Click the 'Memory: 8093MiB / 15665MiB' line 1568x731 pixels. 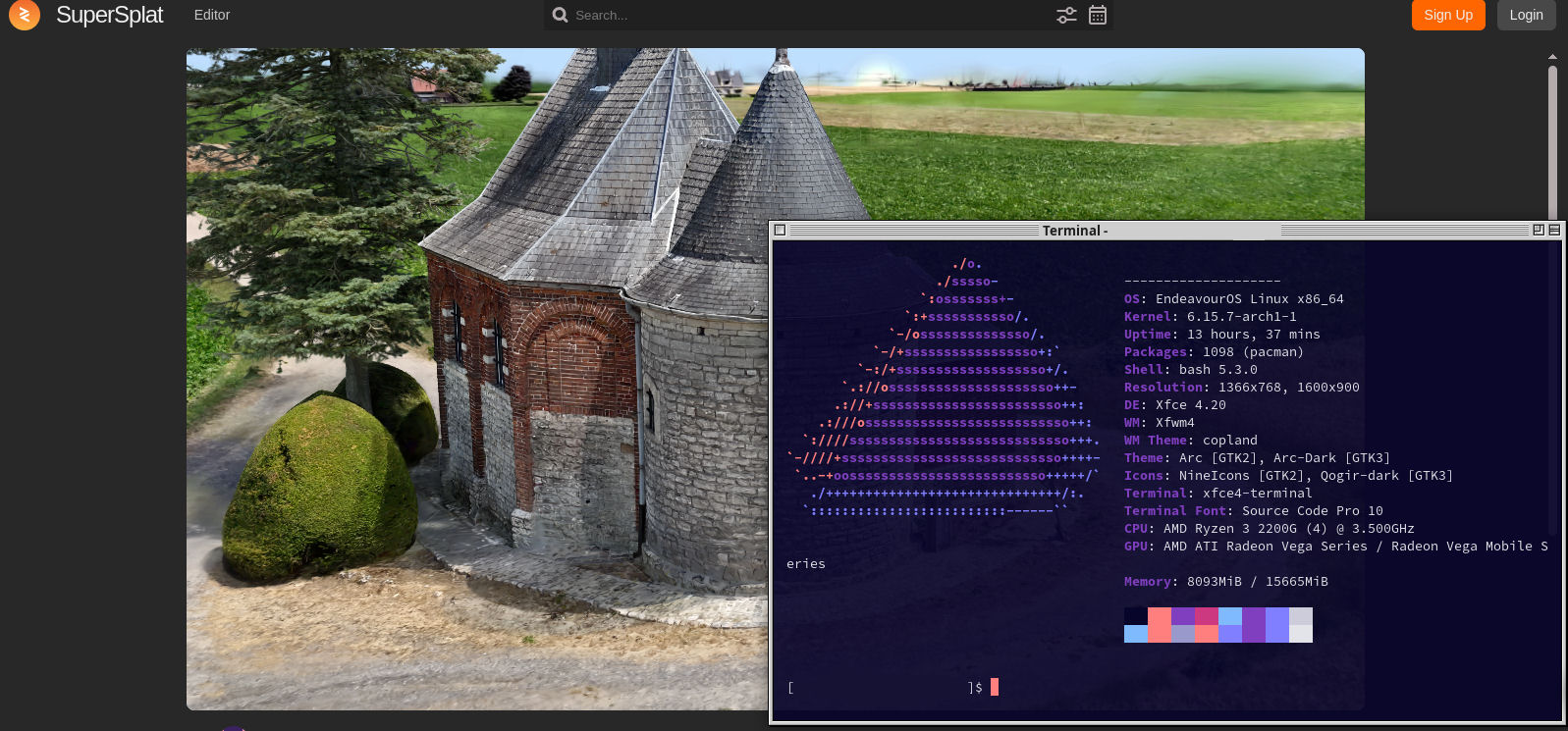(1225, 582)
